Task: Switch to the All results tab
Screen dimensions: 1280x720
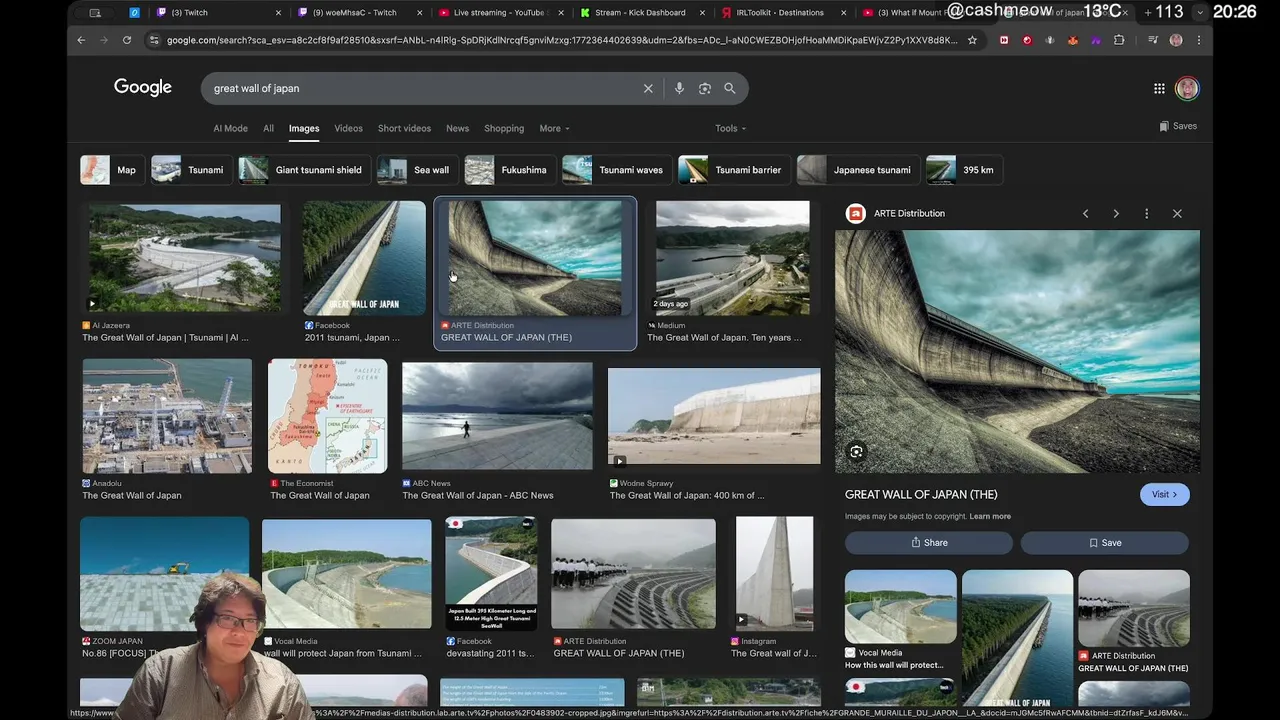Action: (268, 128)
